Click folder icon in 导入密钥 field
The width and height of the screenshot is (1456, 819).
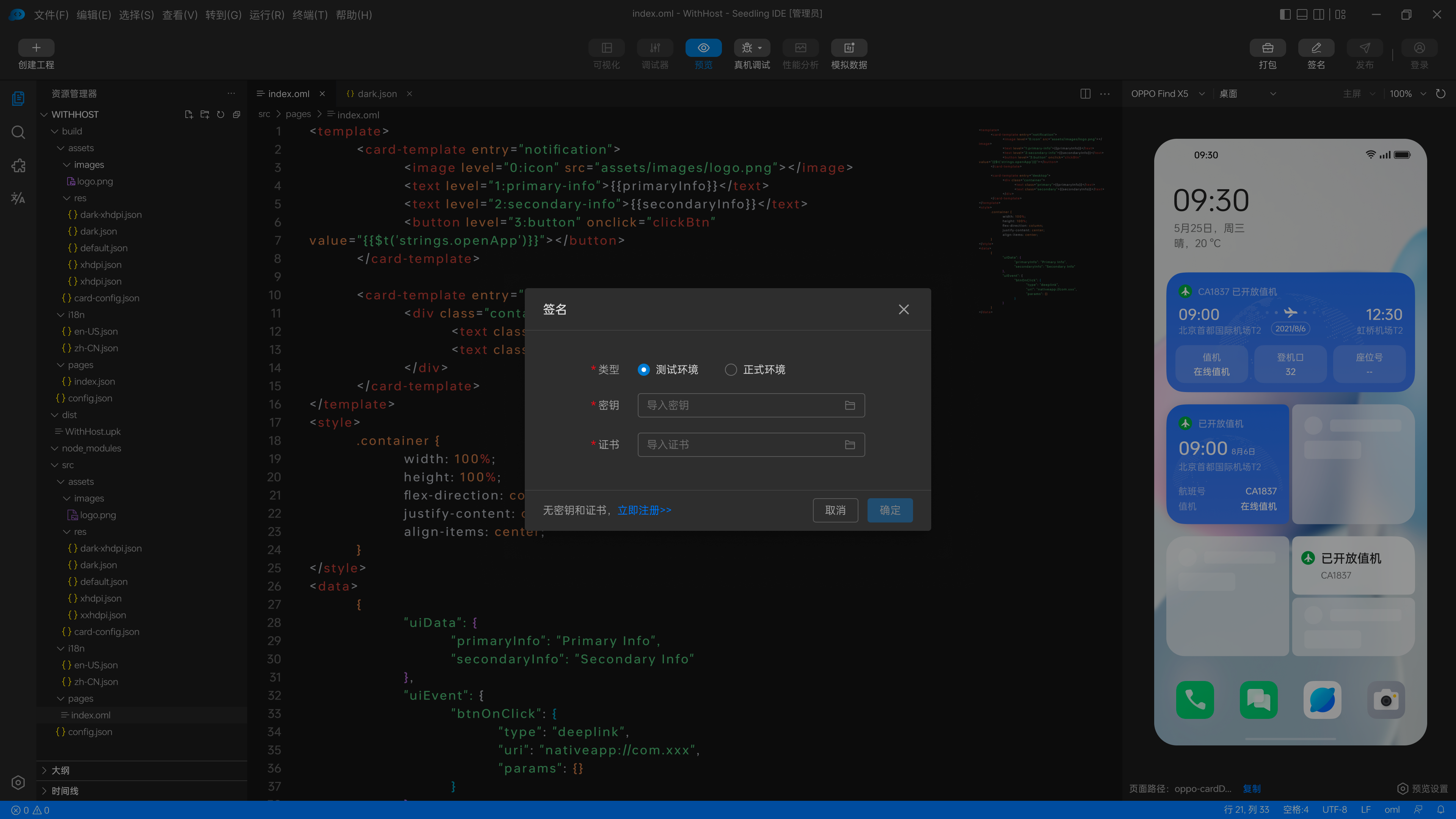tap(849, 405)
